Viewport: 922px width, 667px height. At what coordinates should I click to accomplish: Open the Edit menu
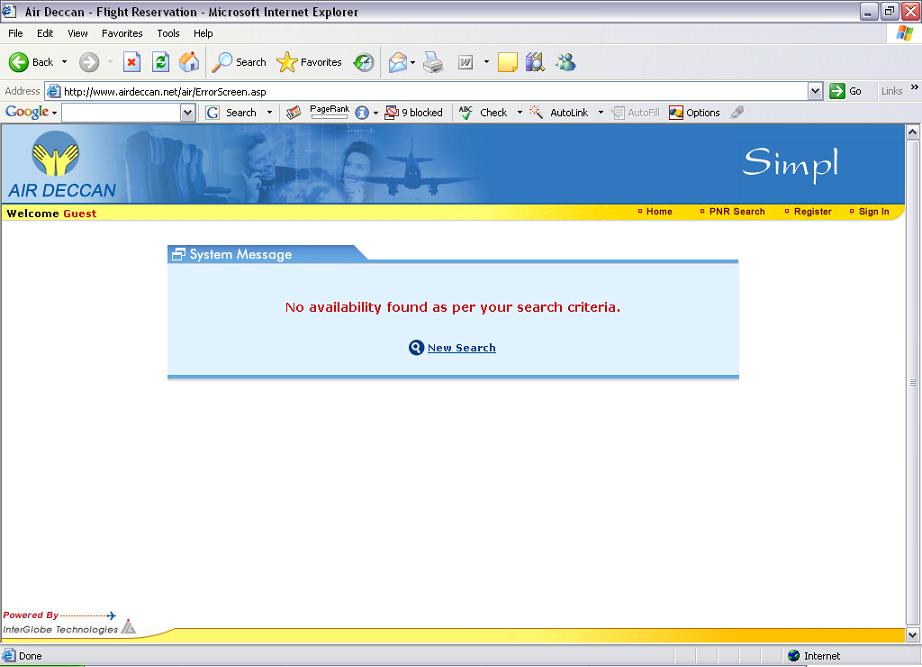click(45, 34)
